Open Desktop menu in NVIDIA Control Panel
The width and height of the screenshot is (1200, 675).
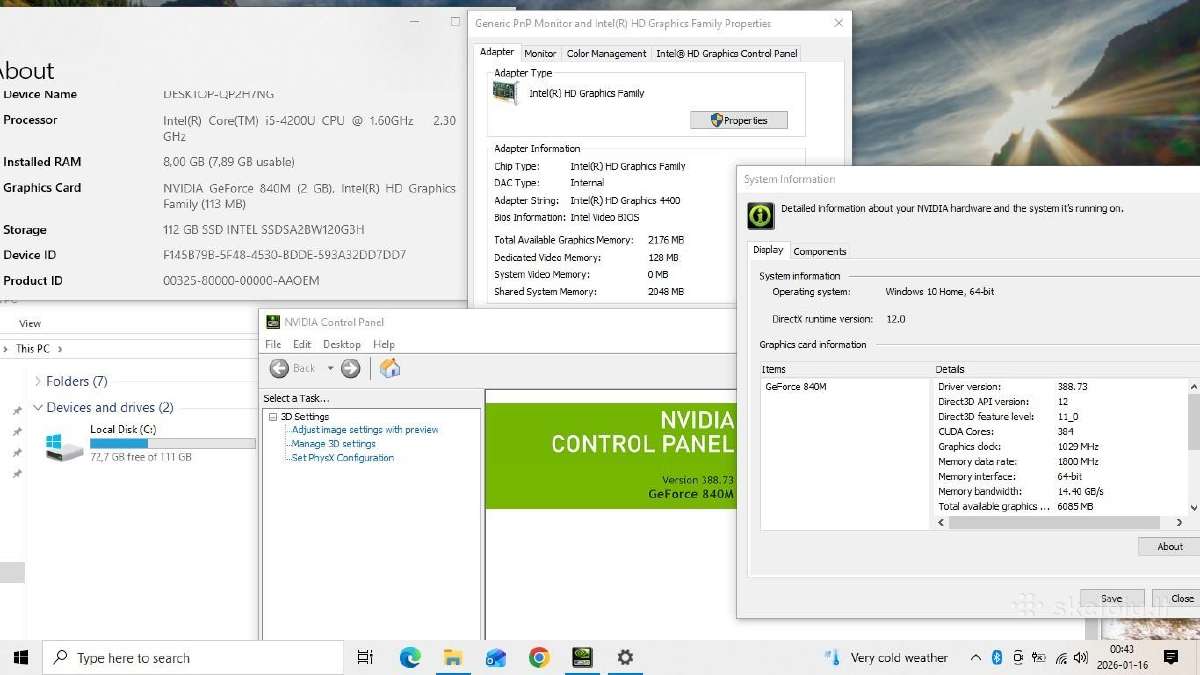pos(342,344)
